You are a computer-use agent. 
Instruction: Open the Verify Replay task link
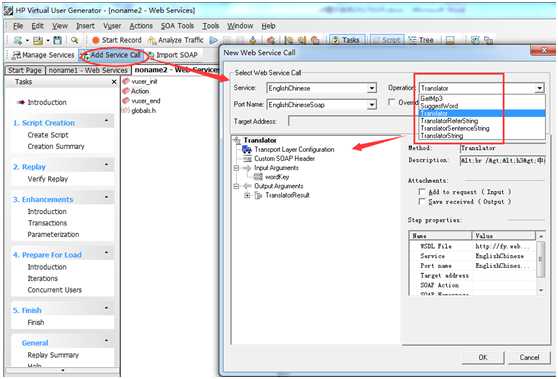[48, 179]
